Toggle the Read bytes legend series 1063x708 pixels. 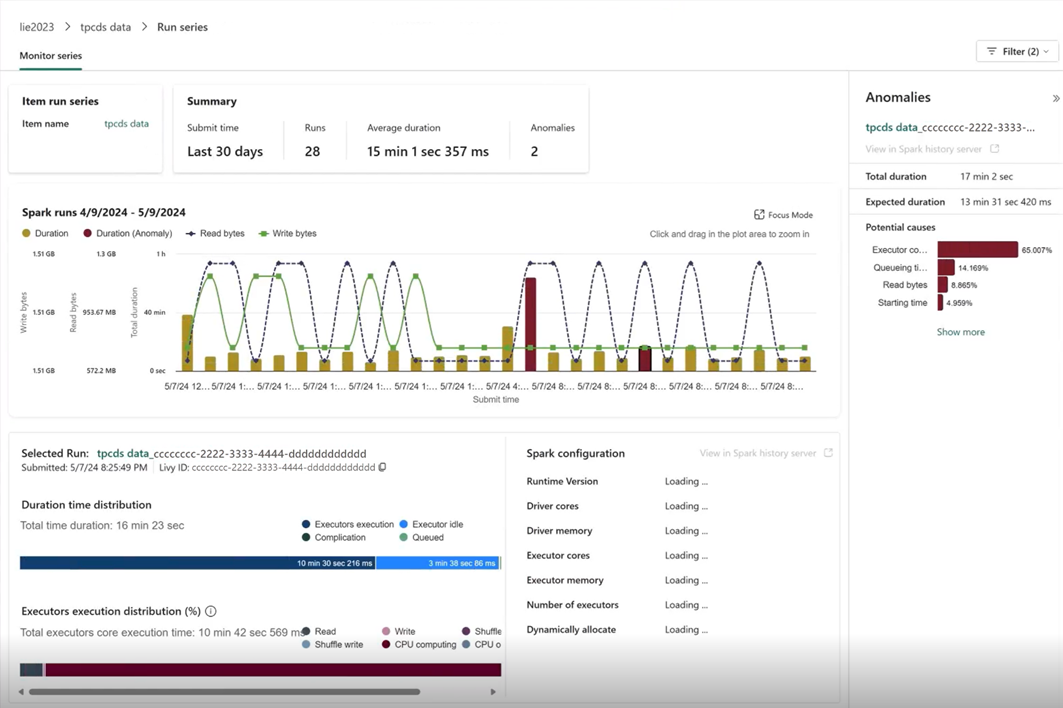point(215,233)
